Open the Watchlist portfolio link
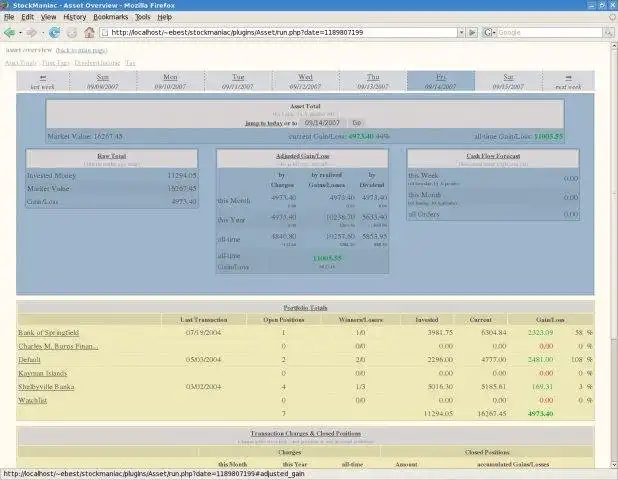 click(32, 400)
